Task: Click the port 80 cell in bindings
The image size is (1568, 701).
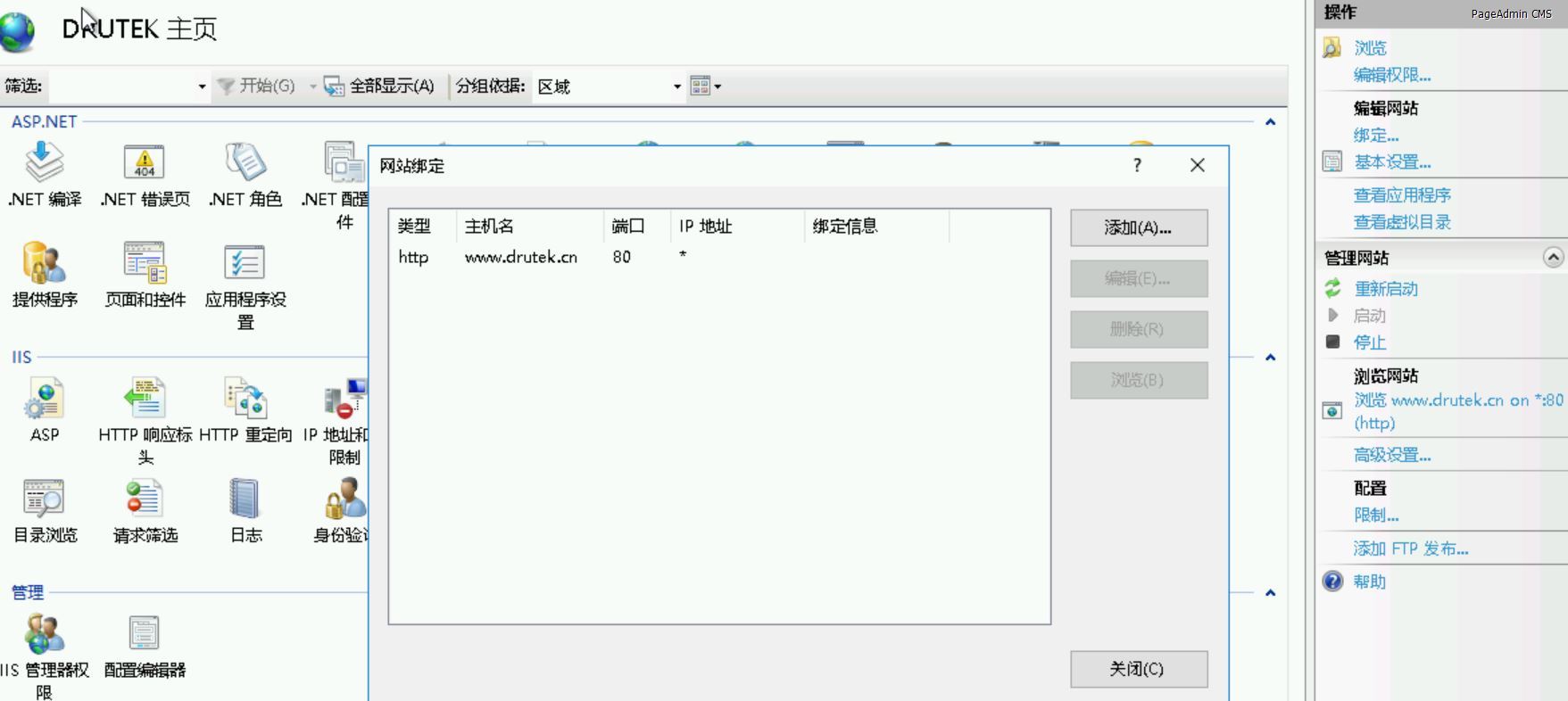Action: [622, 257]
